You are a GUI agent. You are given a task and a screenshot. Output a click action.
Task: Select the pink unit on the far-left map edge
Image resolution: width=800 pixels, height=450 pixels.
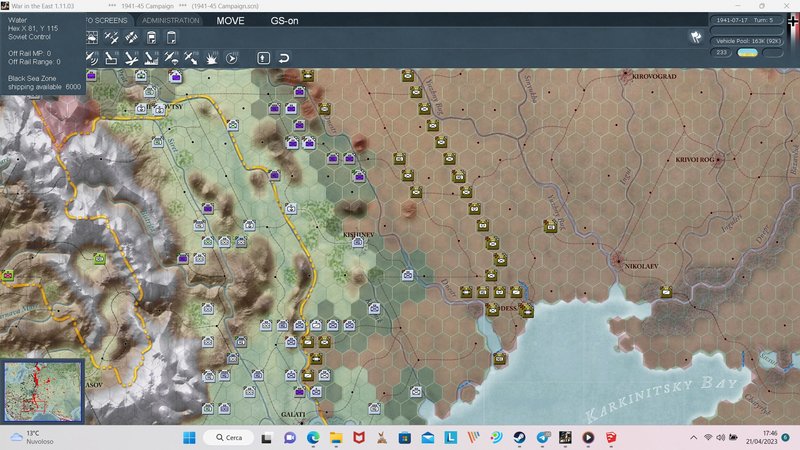7,276
